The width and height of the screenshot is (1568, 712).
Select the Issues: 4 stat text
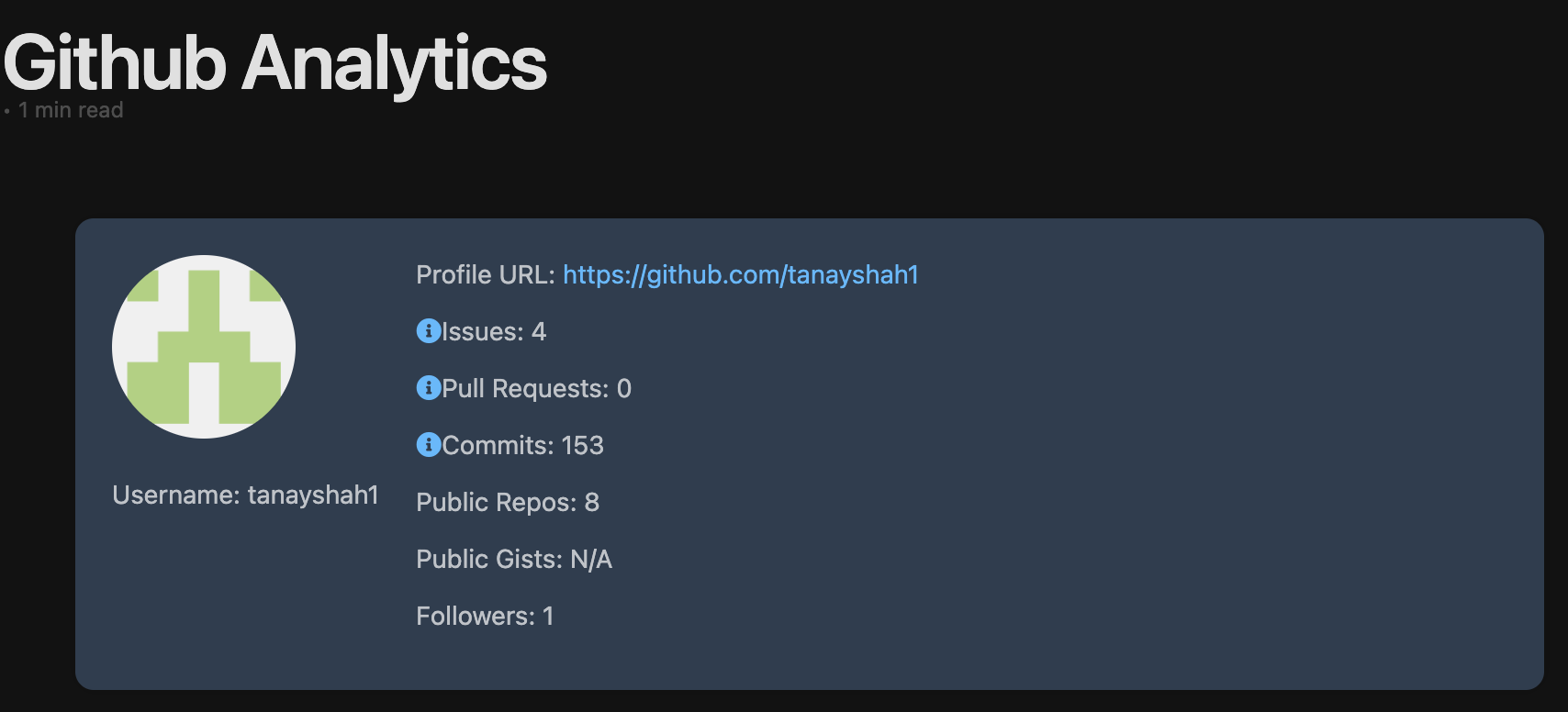[494, 332]
